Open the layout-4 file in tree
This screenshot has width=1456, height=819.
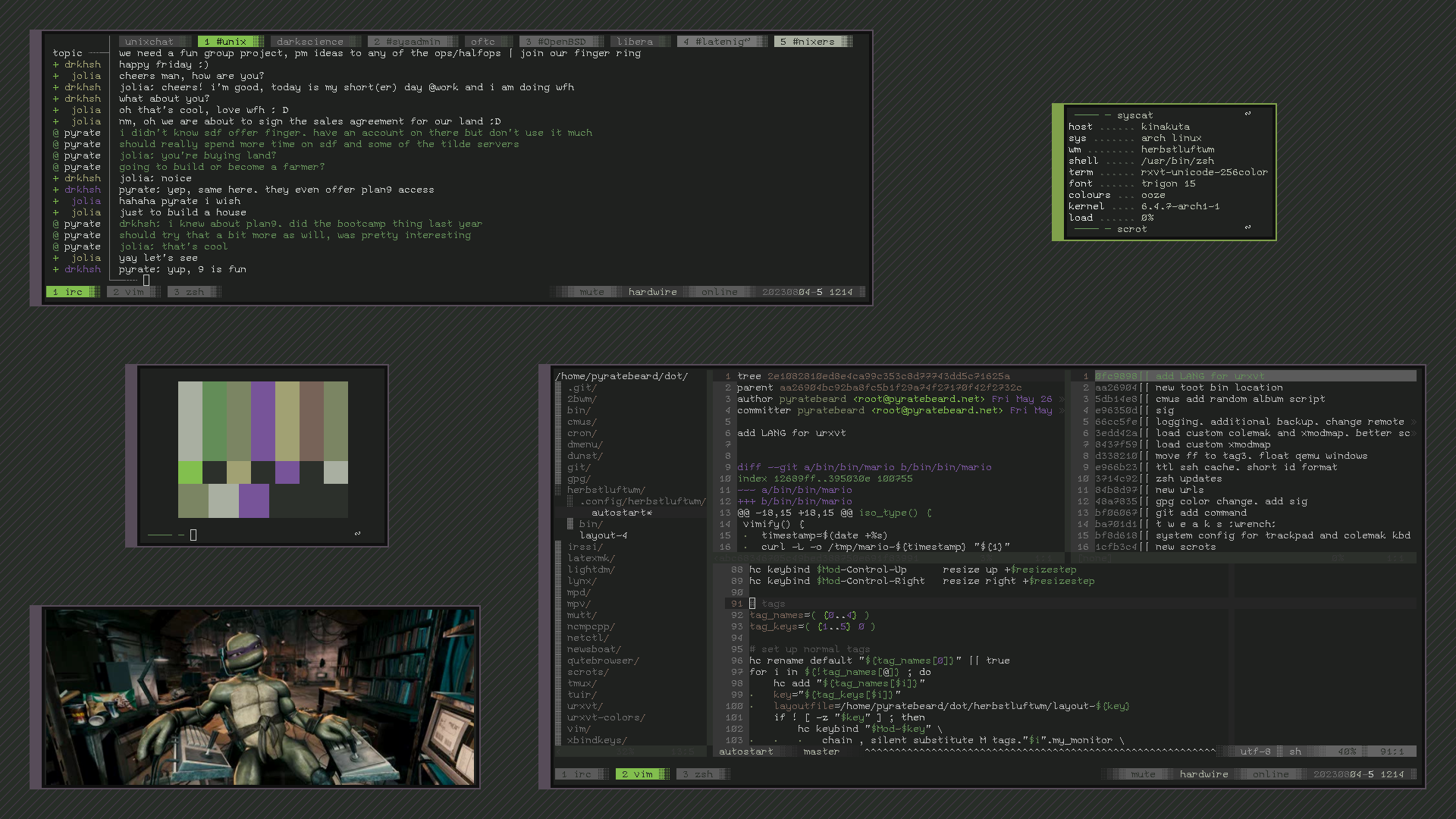pos(604,535)
